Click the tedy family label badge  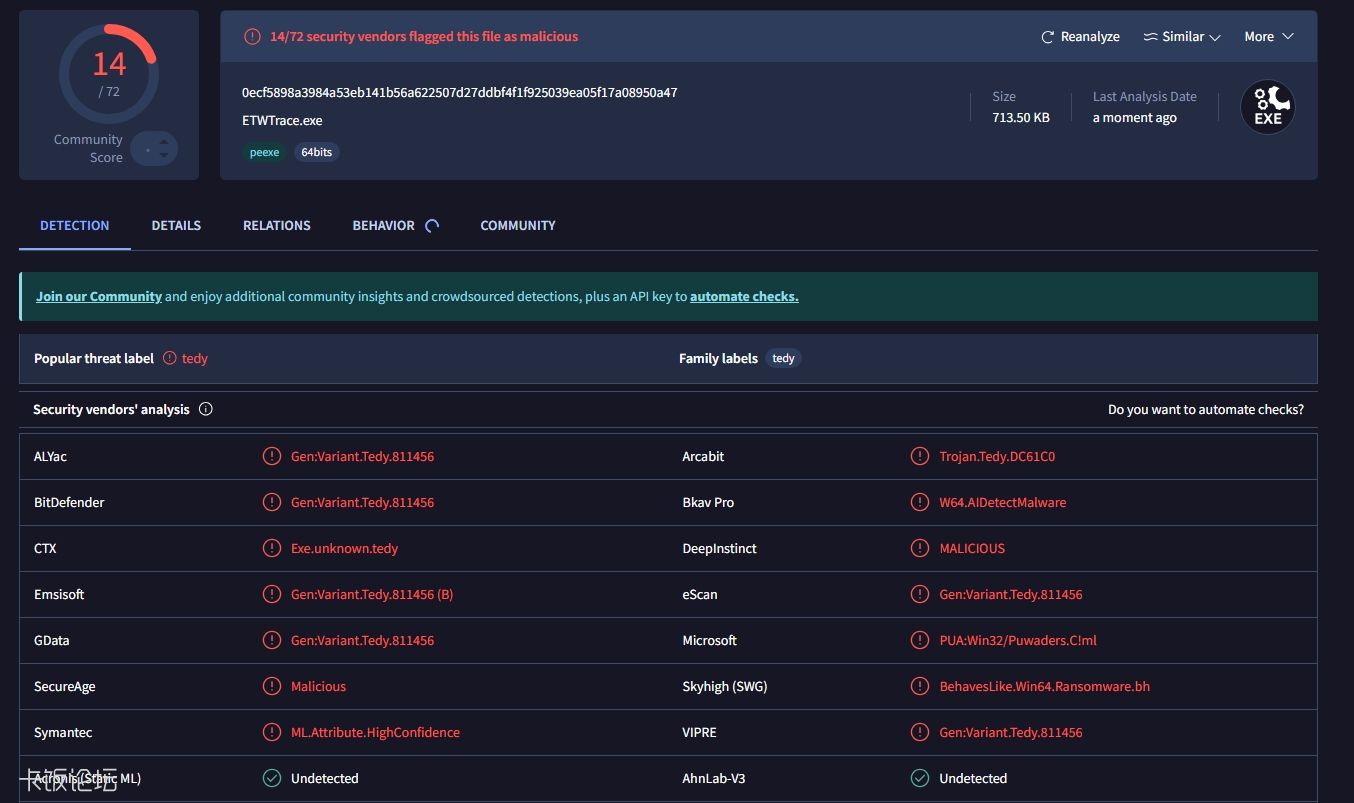coord(783,357)
